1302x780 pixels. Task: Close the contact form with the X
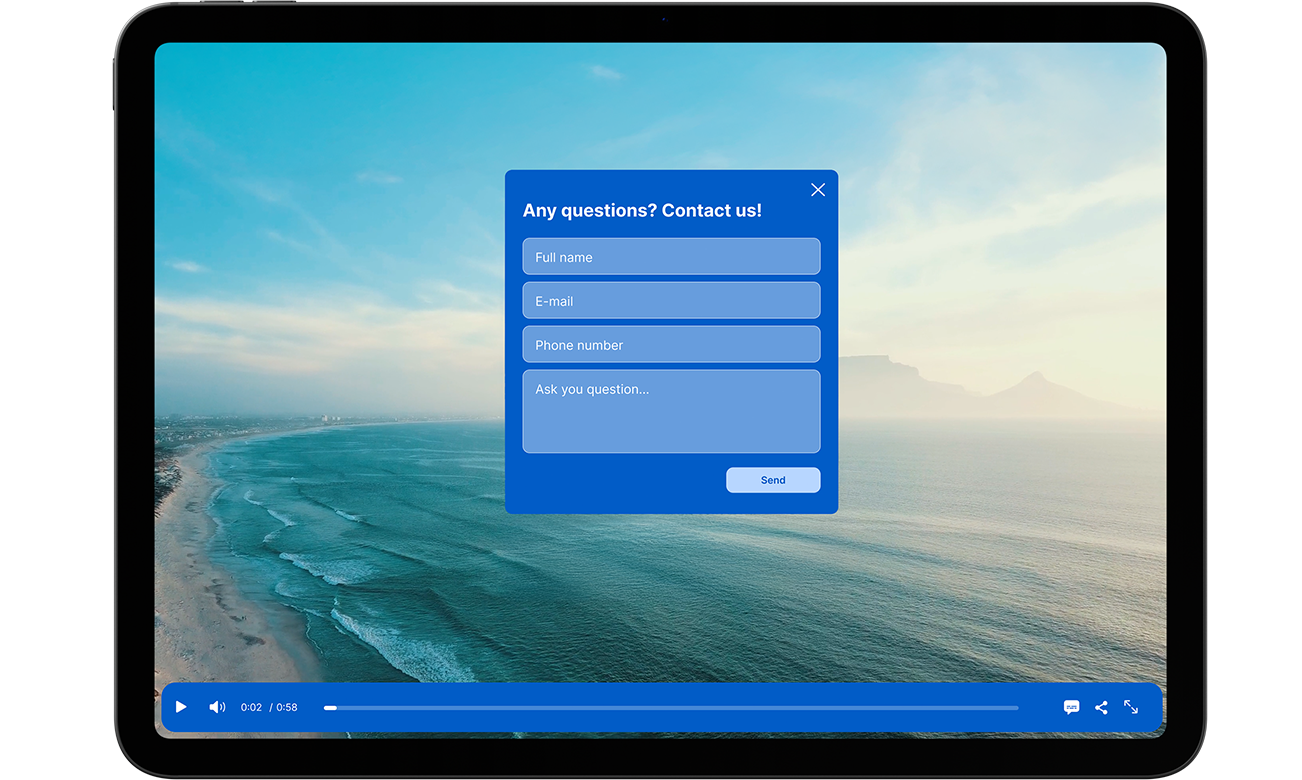818,190
